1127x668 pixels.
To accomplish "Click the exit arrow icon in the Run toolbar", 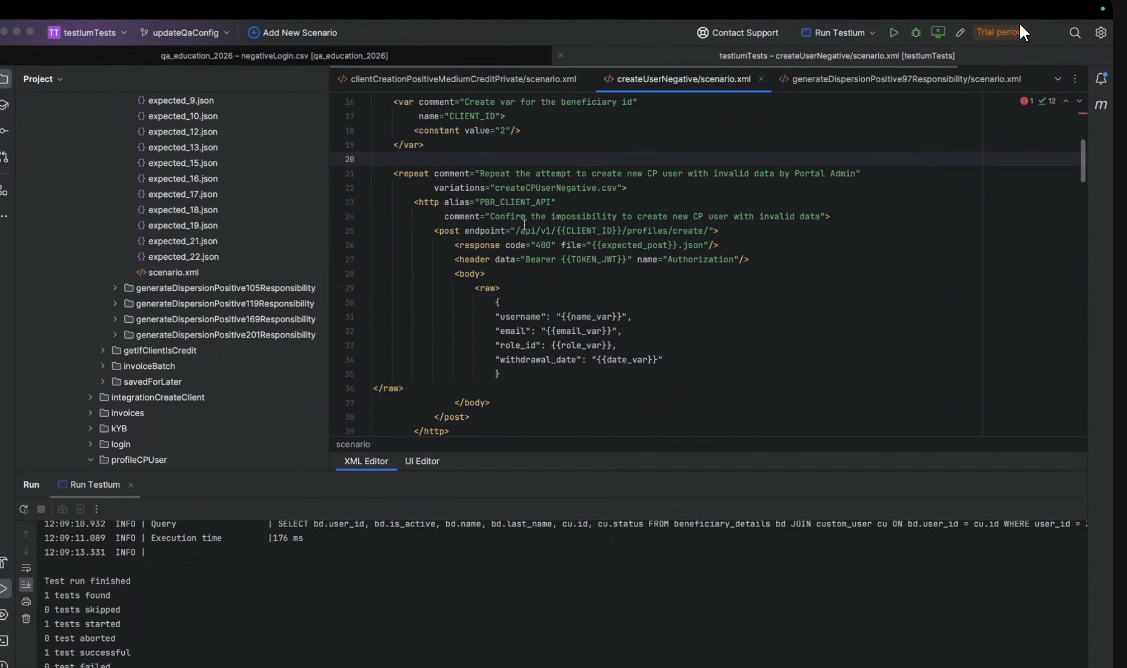I will coord(80,509).
